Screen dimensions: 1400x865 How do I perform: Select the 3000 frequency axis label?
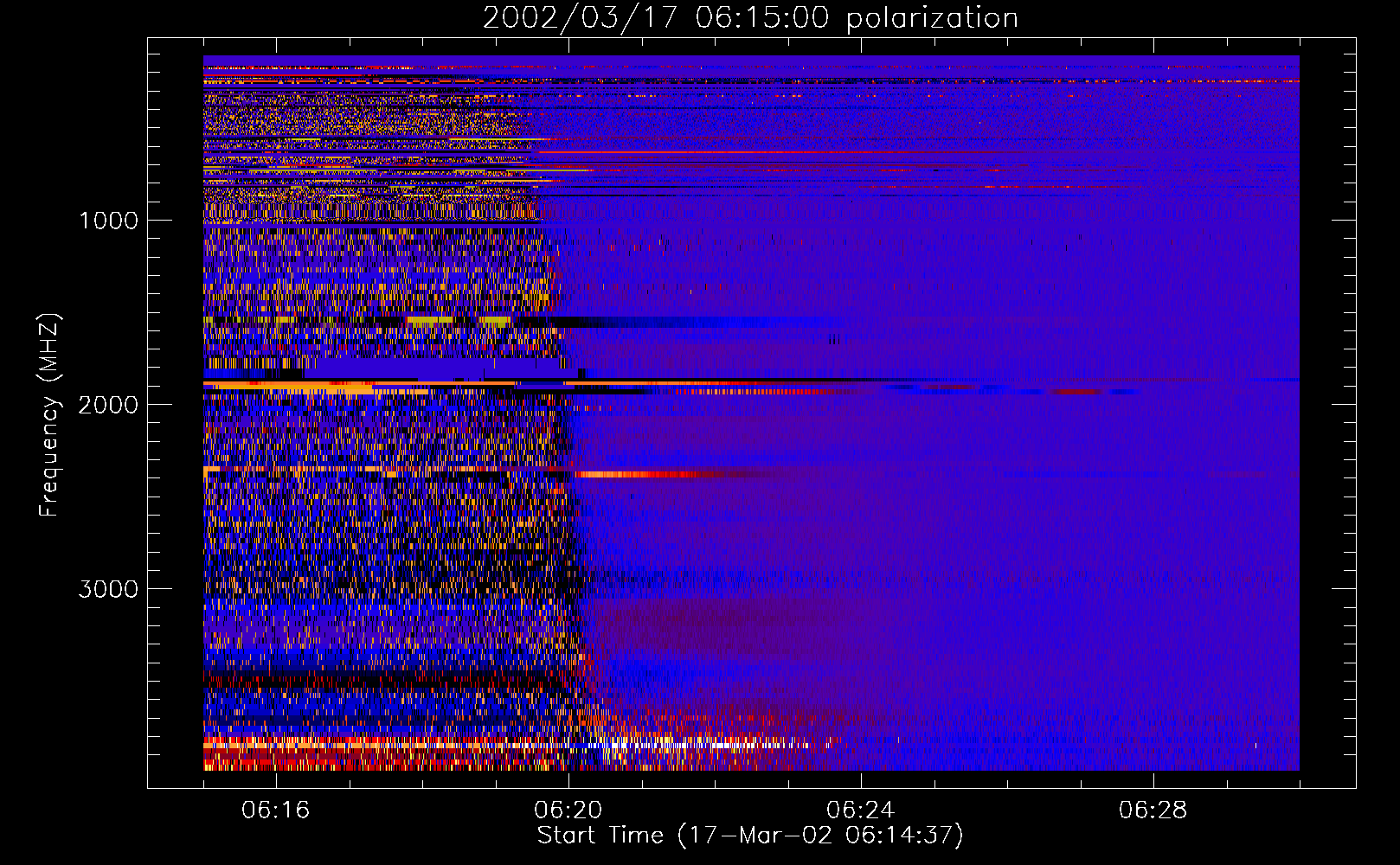(108, 589)
